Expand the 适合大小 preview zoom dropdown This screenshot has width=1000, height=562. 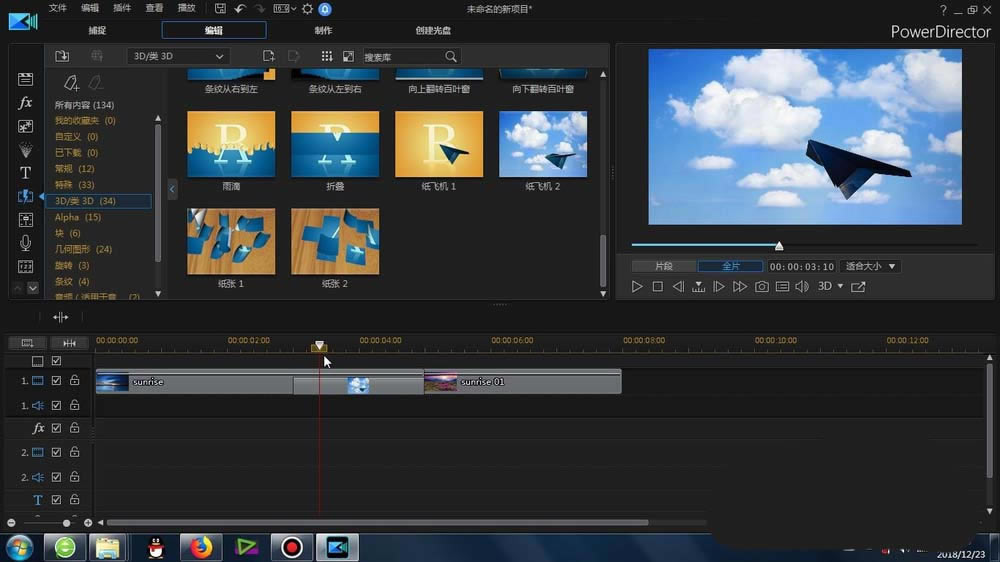(x=870, y=266)
